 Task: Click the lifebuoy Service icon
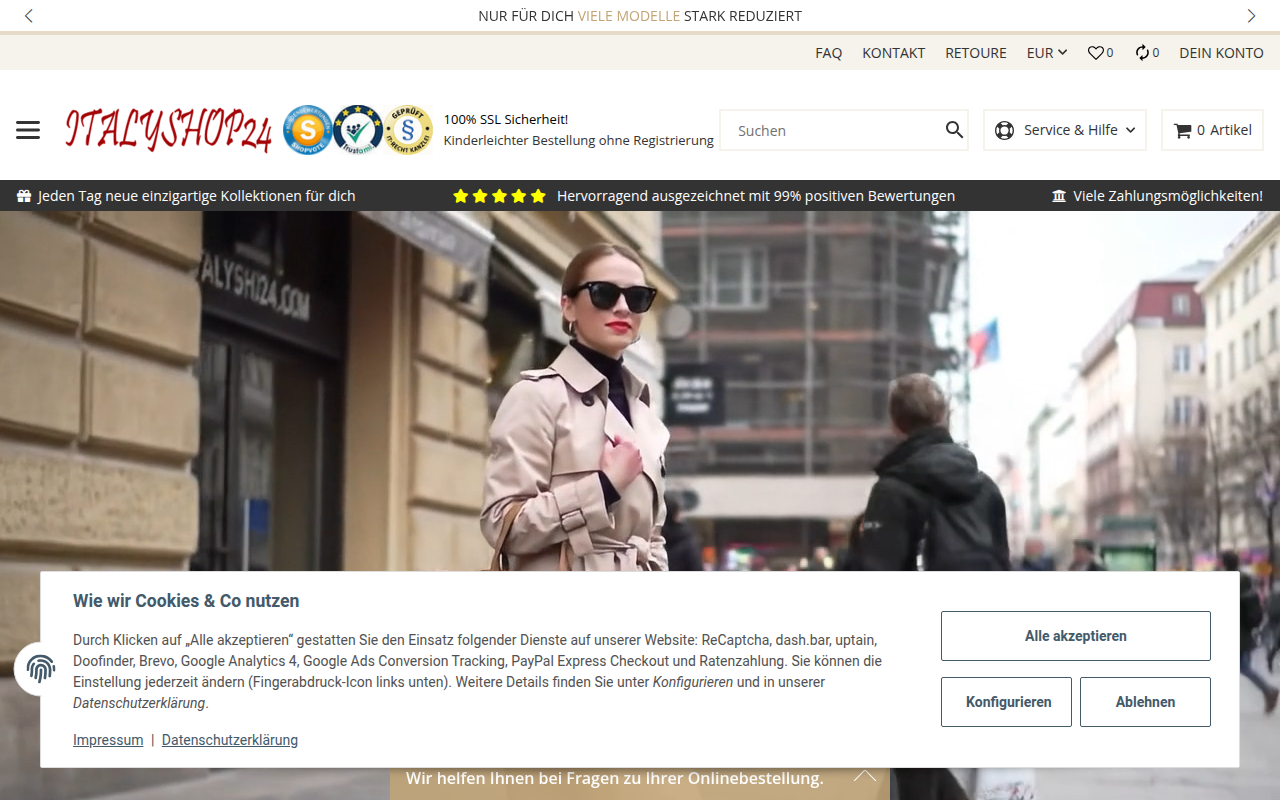tap(1005, 130)
